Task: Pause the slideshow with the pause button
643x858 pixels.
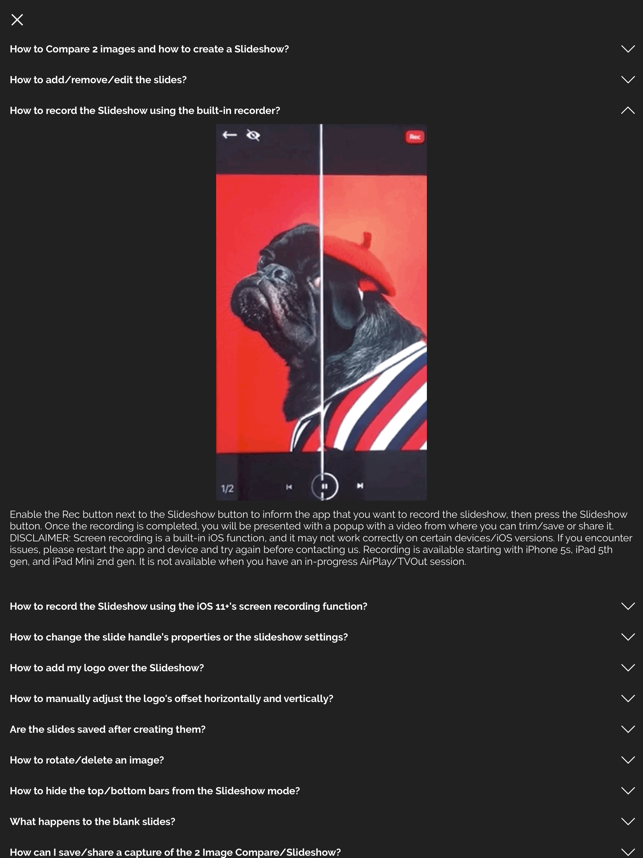Action: (325, 486)
